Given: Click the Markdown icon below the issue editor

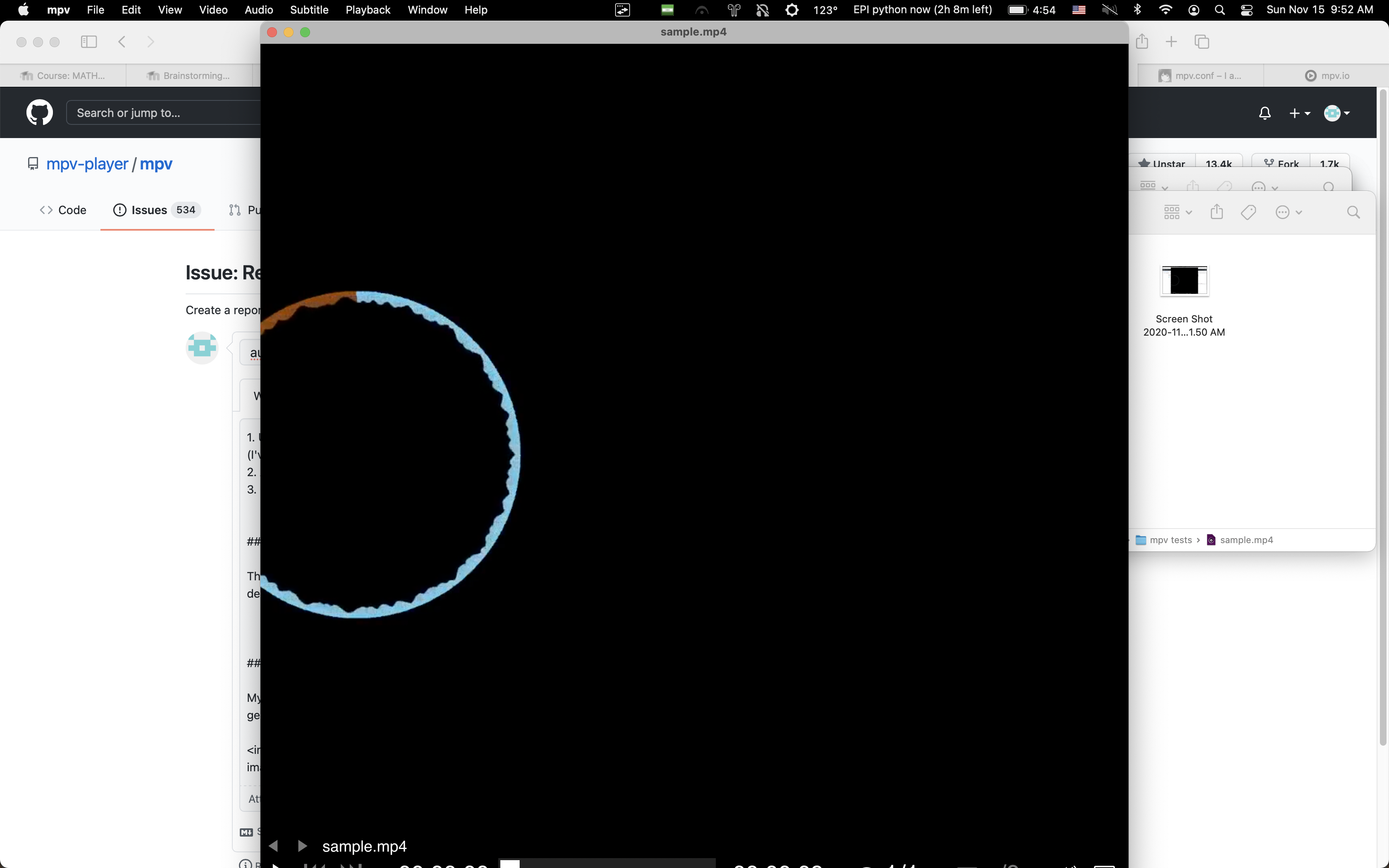Looking at the screenshot, I should tap(246, 832).
